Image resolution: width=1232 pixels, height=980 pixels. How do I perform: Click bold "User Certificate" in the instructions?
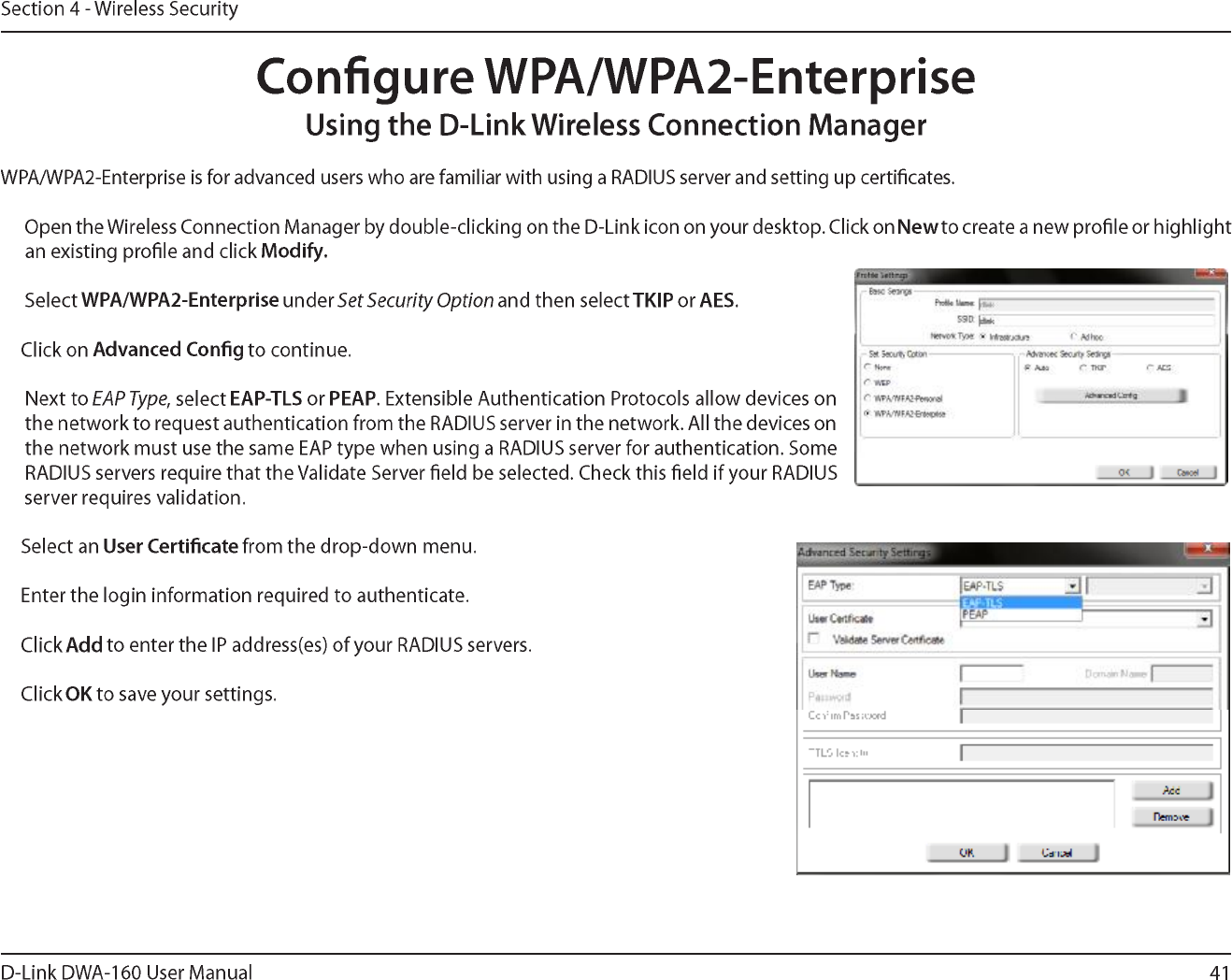[171, 546]
